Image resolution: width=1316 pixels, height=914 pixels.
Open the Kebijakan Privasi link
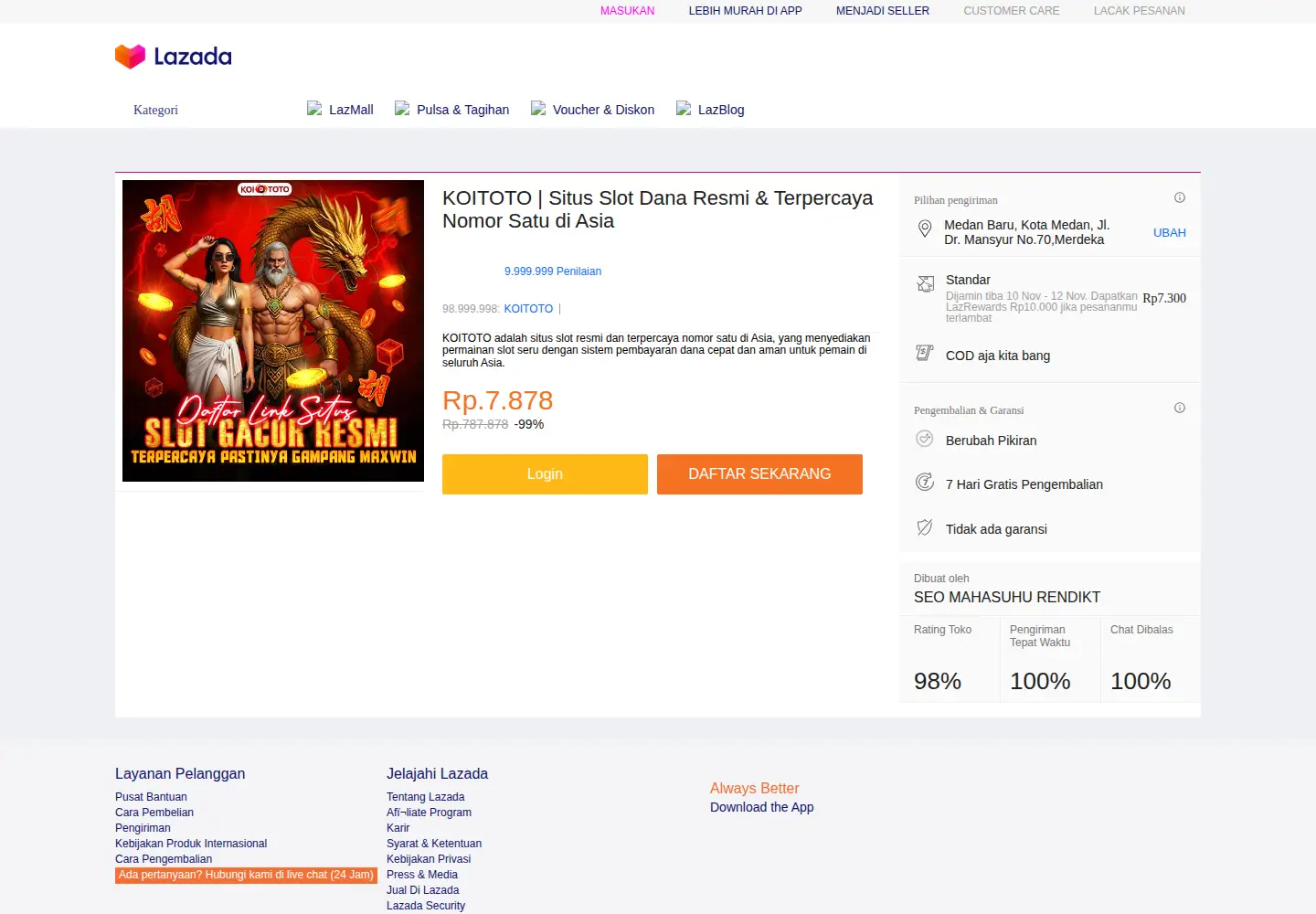click(x=429, y=859)
